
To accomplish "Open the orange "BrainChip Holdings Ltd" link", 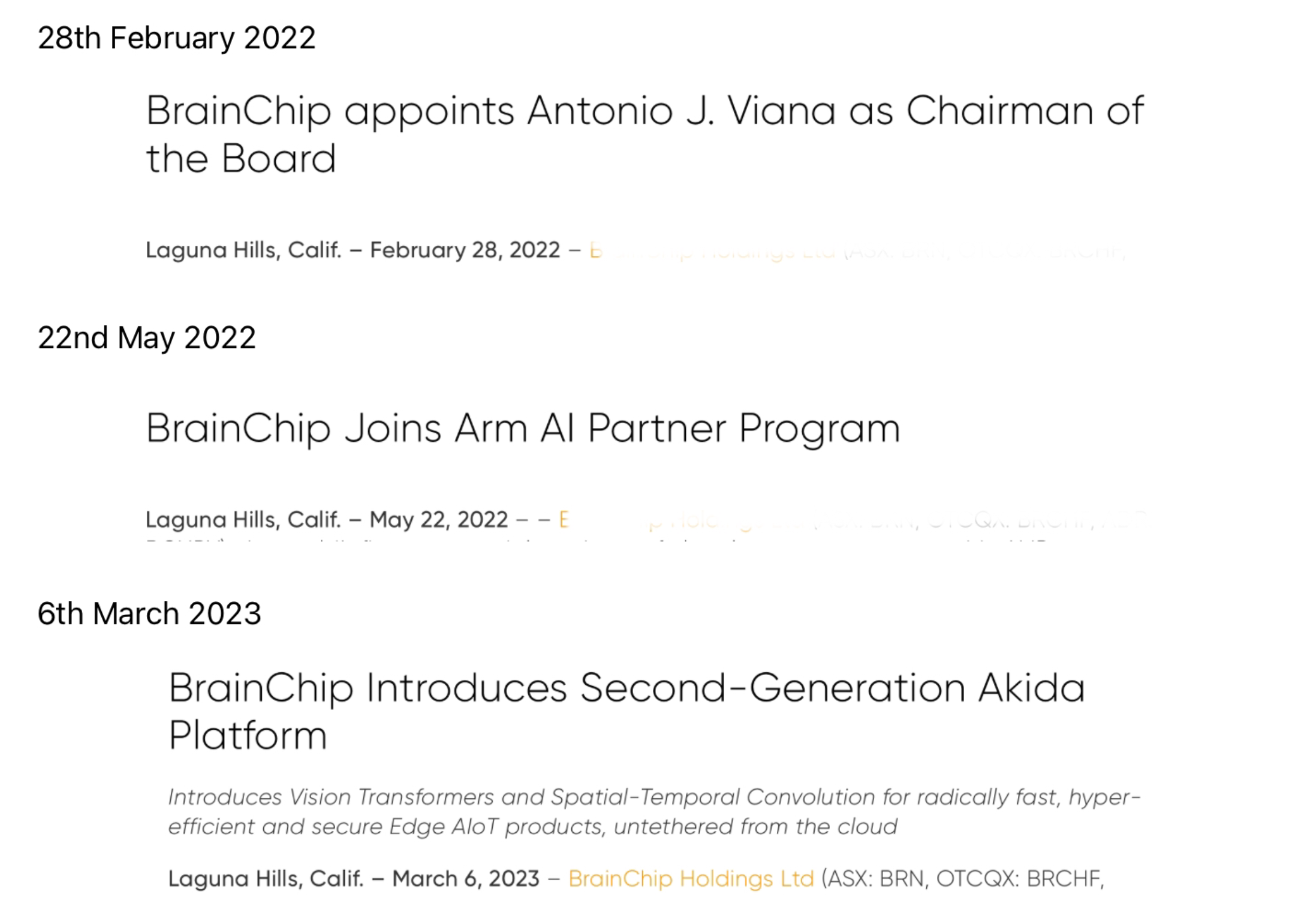I will pos(691,879).
